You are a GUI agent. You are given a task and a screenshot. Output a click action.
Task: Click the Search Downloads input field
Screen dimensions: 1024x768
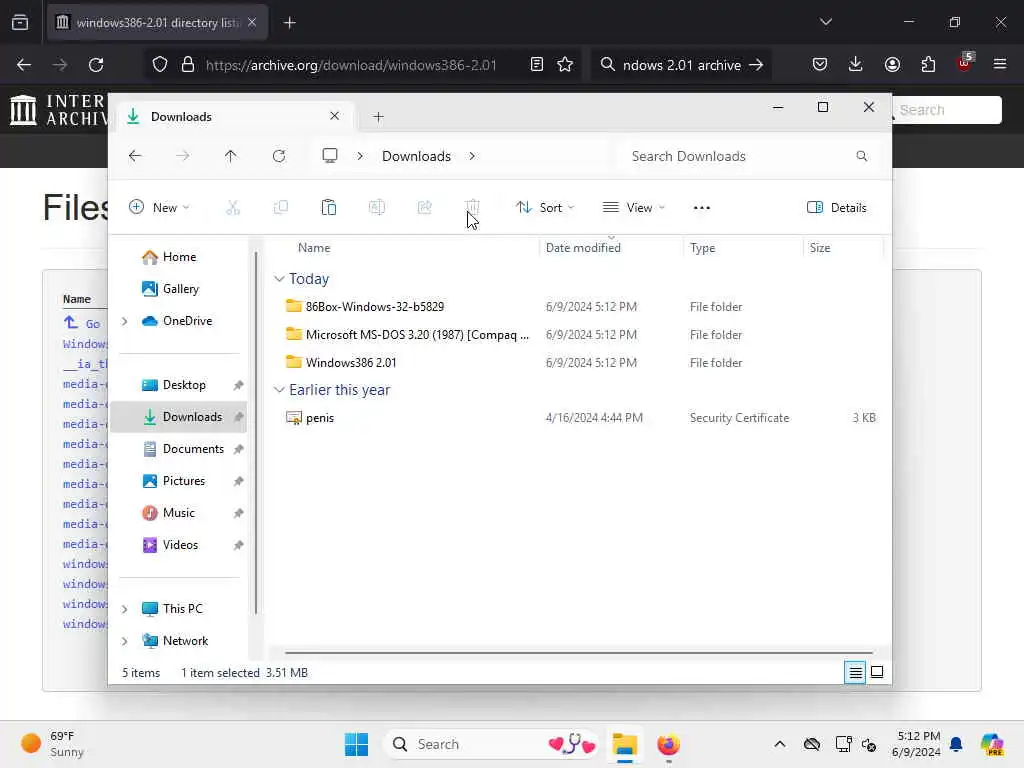pyautogui.click(x=750, y=156)
